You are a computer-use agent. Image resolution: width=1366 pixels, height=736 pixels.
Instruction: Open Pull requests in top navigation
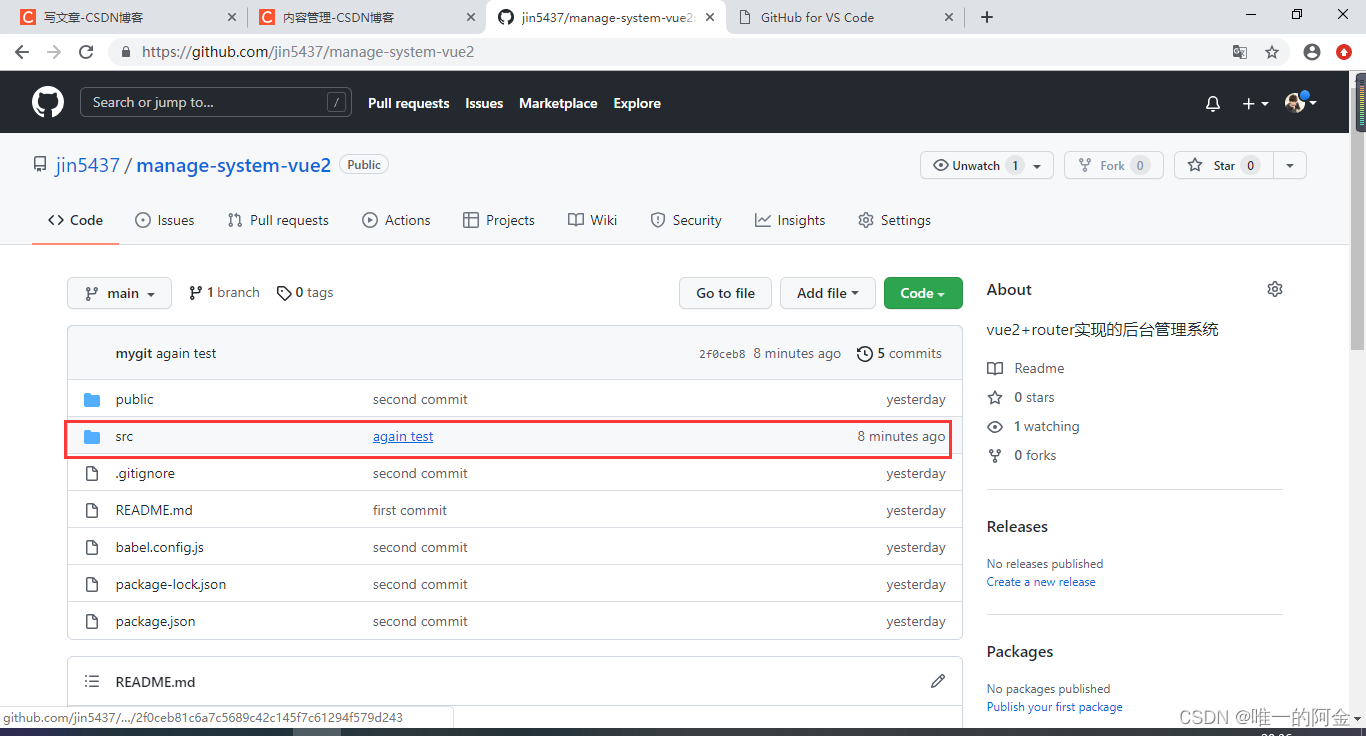(409, 103)
